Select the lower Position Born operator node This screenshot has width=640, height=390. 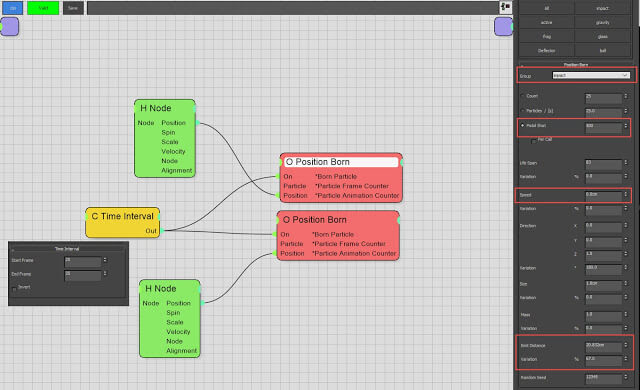[338, 236]
